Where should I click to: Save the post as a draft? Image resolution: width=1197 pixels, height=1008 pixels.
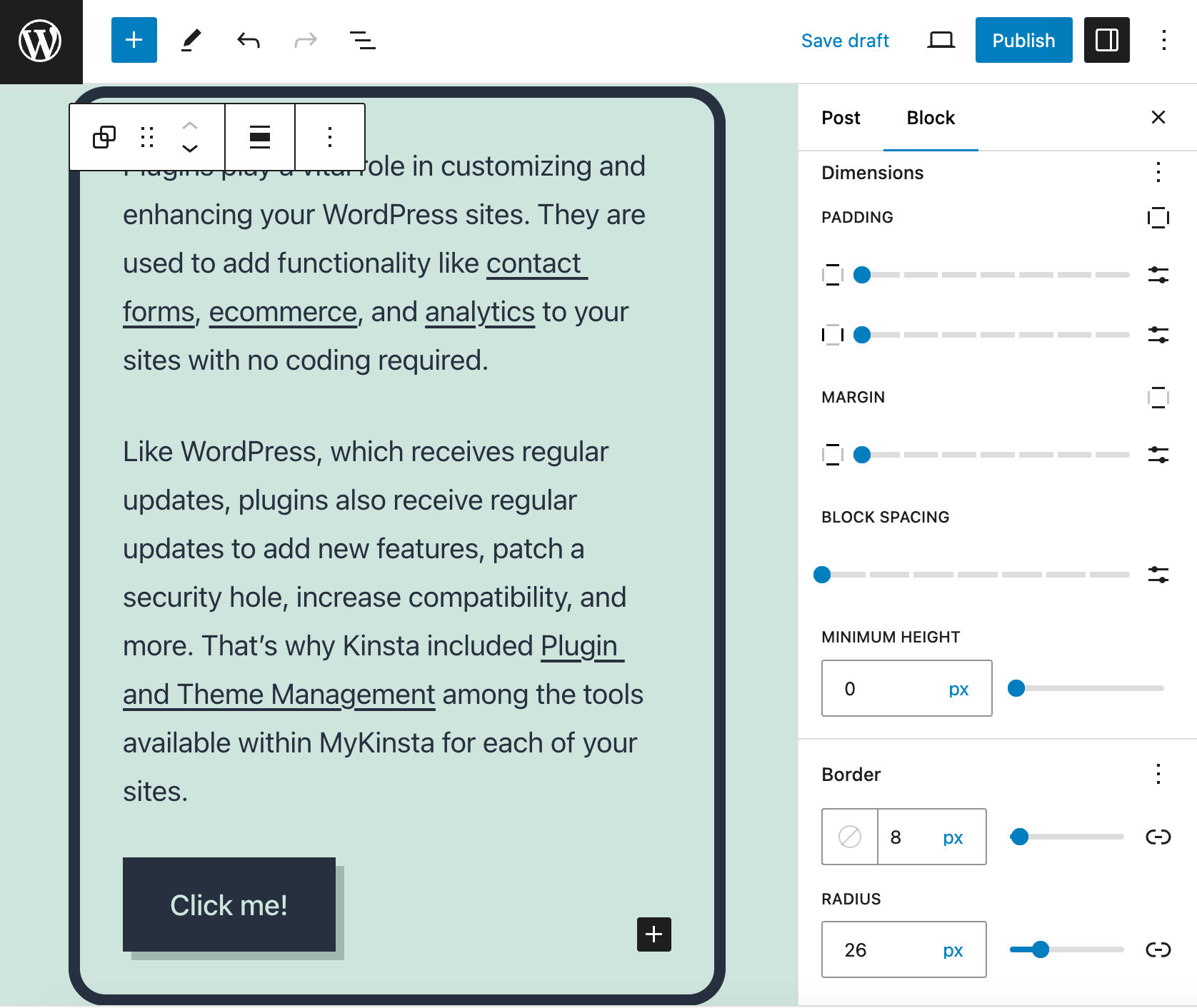846,41
